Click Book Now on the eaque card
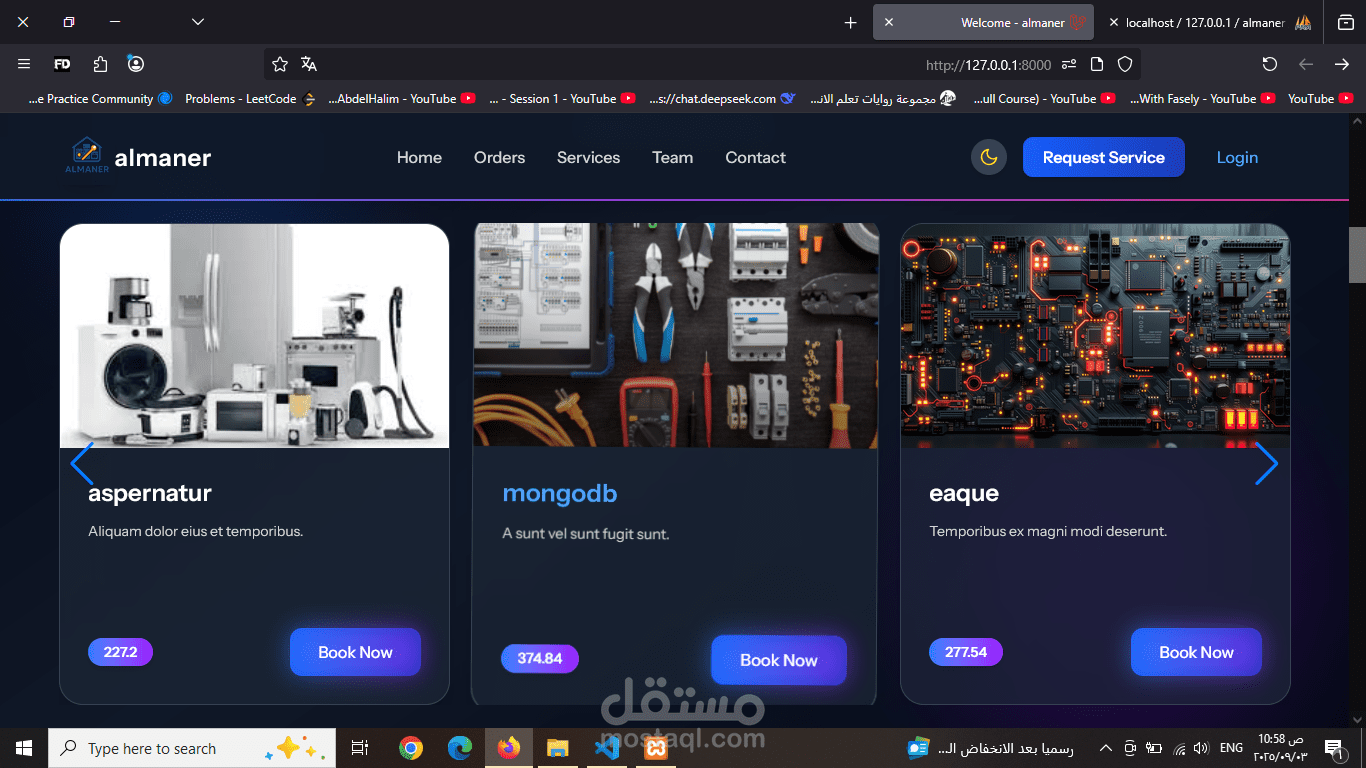This screenshot has width=1366, height=768. click(x=1196, y=652)
